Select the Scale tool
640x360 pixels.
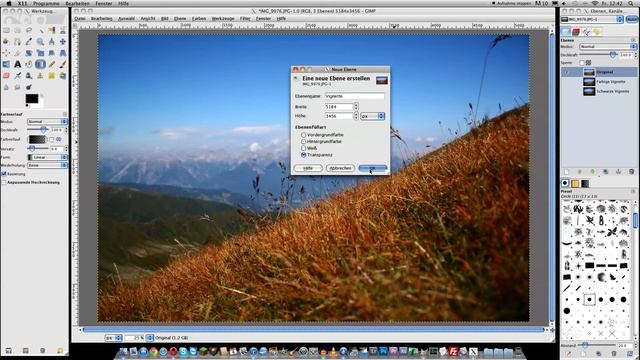40,53
